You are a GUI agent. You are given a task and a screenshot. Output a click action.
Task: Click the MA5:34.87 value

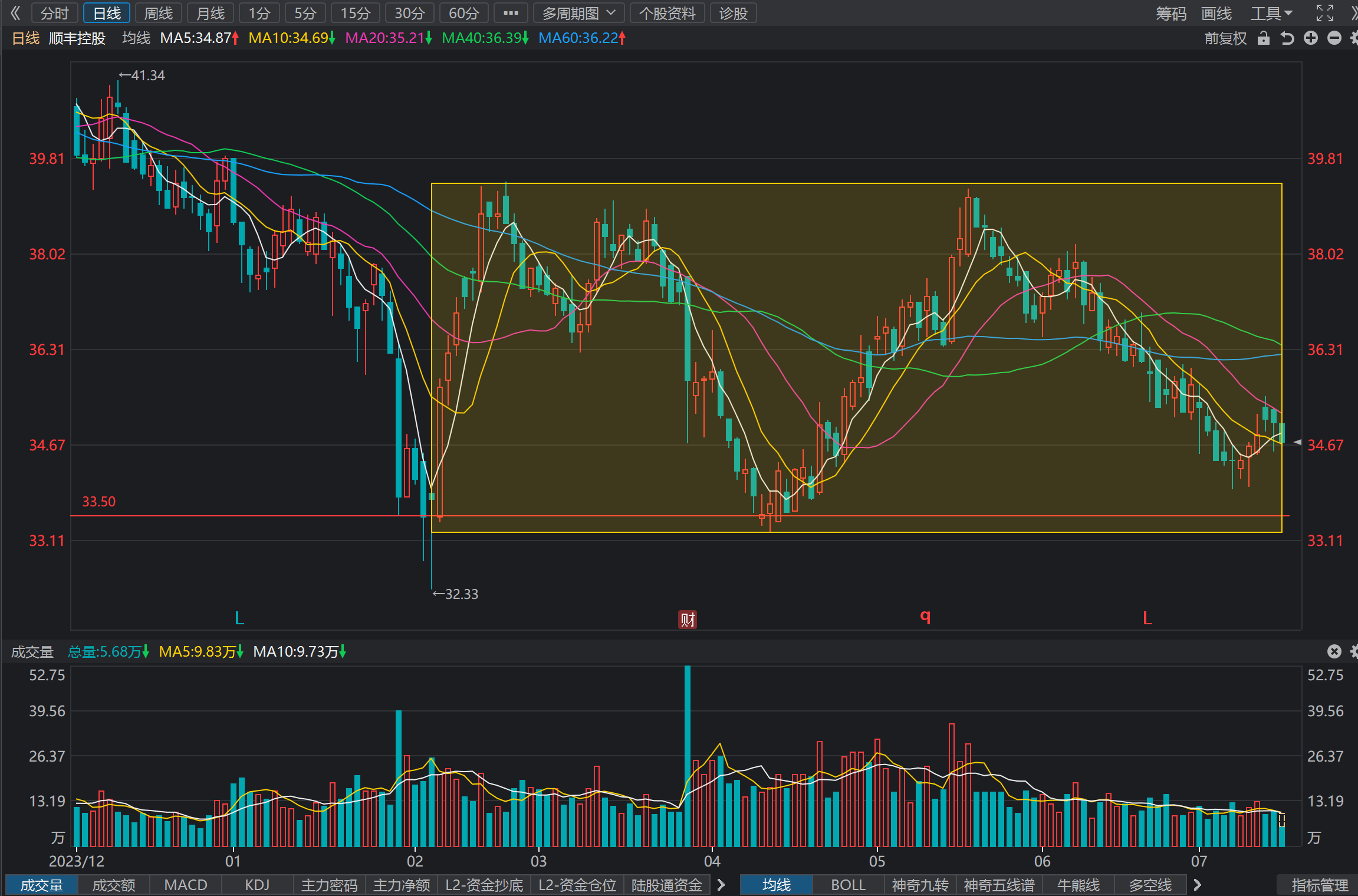coord(199,38)
